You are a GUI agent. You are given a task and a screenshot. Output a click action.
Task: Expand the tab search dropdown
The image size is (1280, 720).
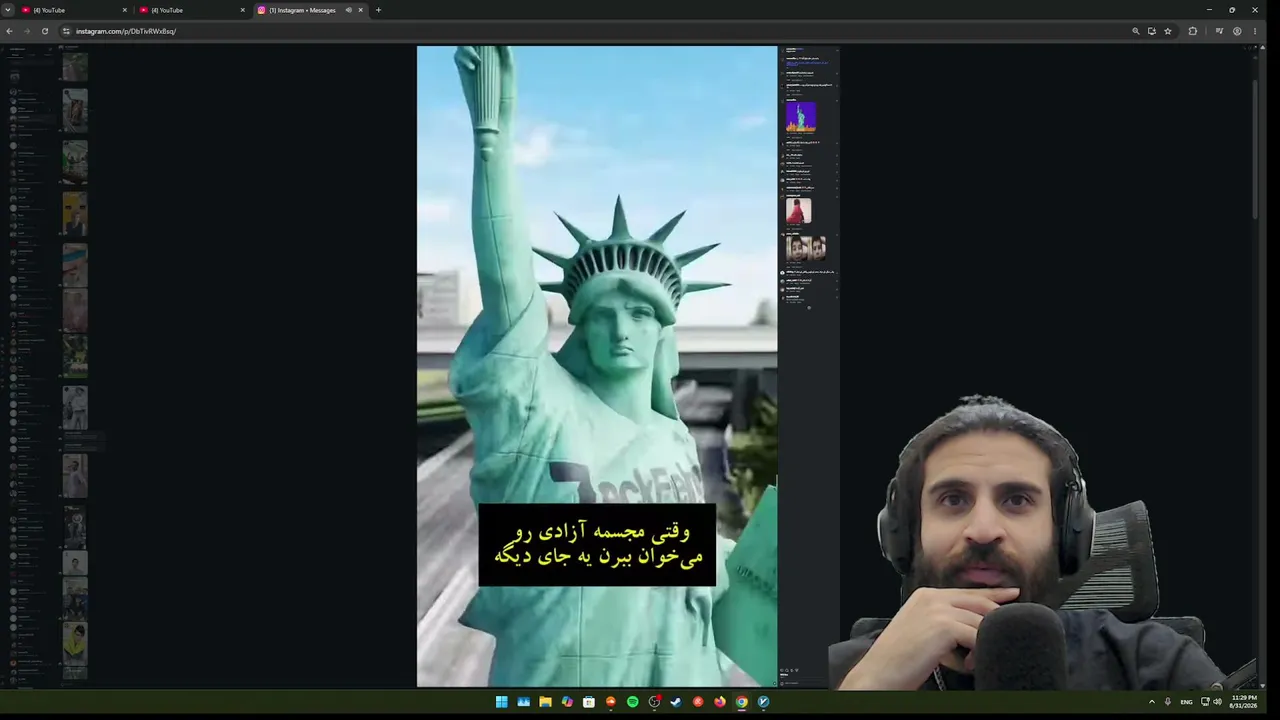7,10
